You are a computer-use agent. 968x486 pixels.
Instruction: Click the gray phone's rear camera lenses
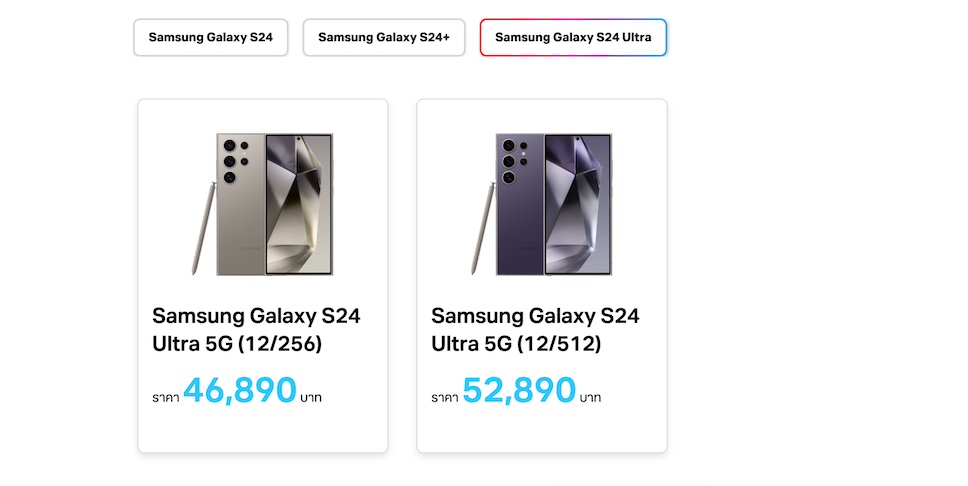point(230,160)
